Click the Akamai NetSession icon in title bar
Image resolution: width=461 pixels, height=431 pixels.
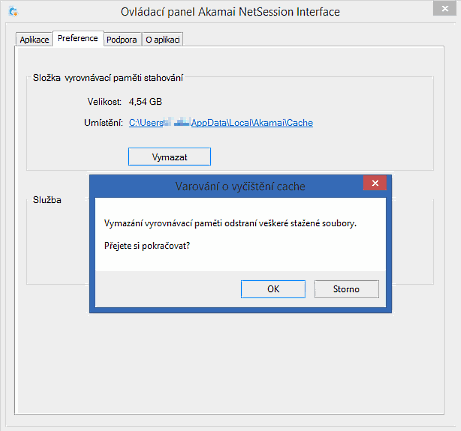click(x=13, y=12)
